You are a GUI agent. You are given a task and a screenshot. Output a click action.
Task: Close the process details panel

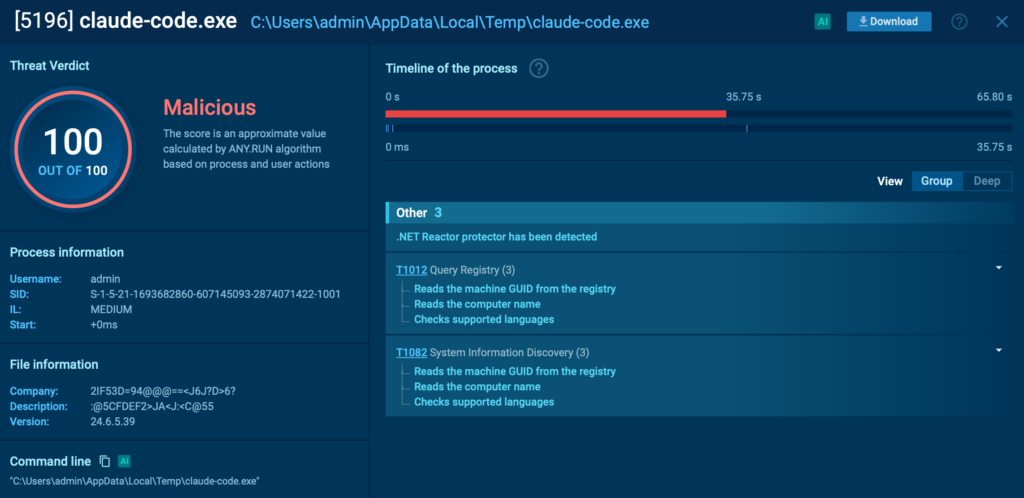pyautogui.click(x=1002, y=22)
